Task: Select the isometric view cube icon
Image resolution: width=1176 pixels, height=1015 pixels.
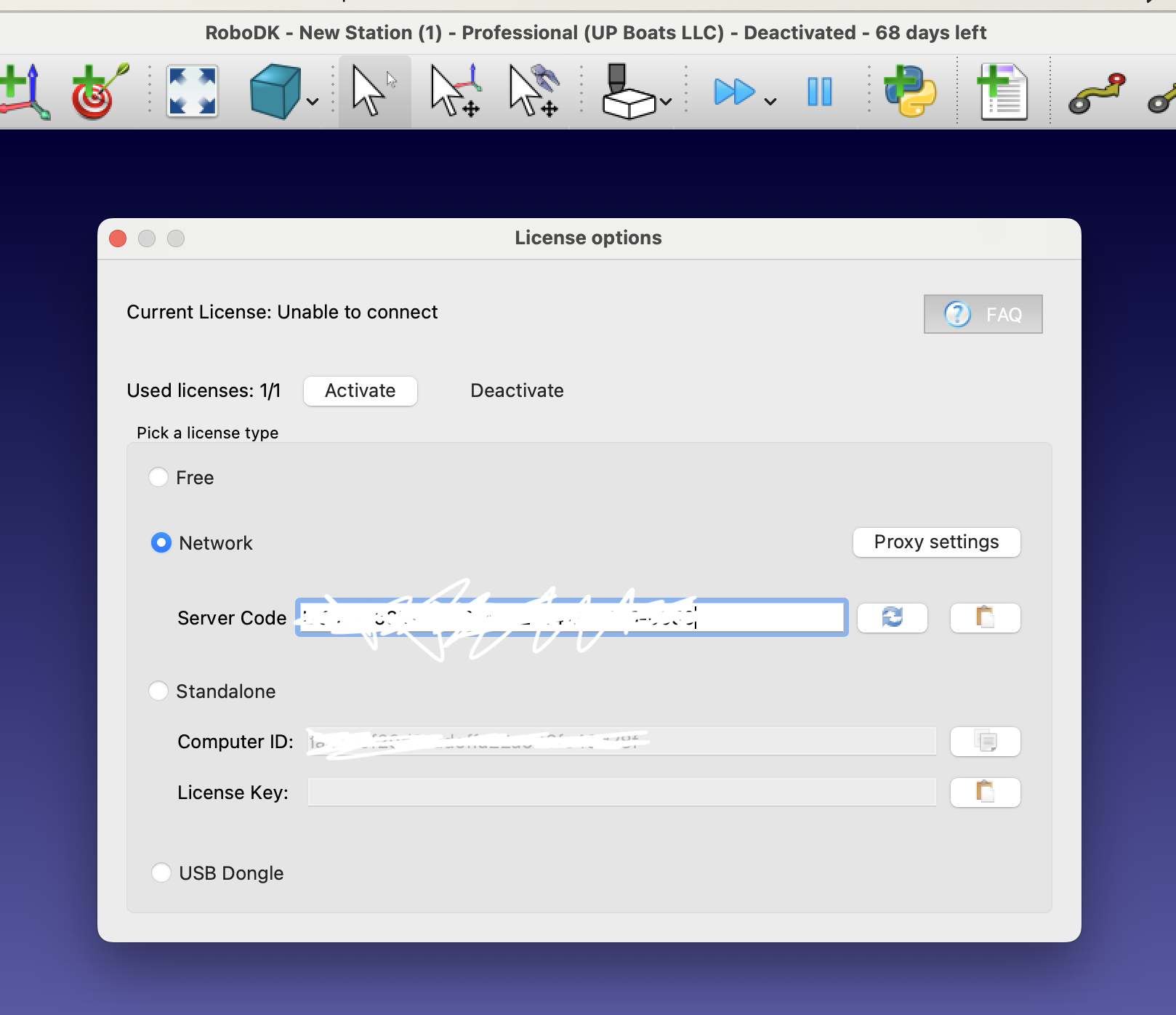Action: (275, 92)
